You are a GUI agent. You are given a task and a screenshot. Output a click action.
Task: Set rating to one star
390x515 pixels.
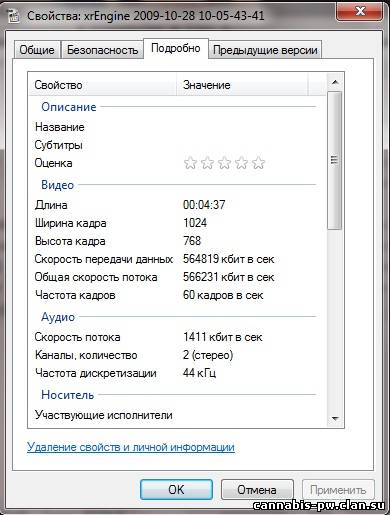(x=190, y=163)
